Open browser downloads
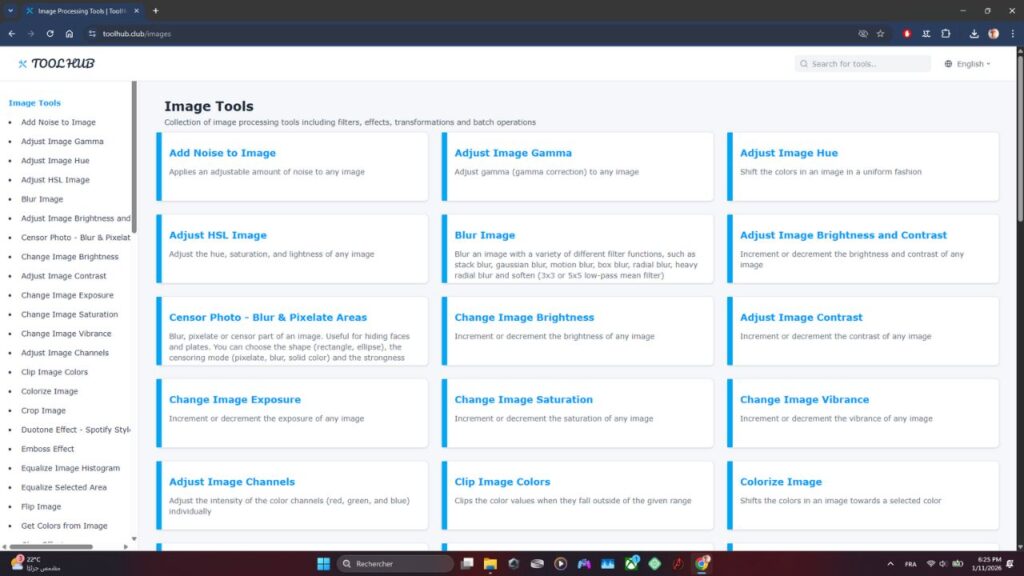The width and height of the screenshot is (1024, 576). tap(973, 33)
